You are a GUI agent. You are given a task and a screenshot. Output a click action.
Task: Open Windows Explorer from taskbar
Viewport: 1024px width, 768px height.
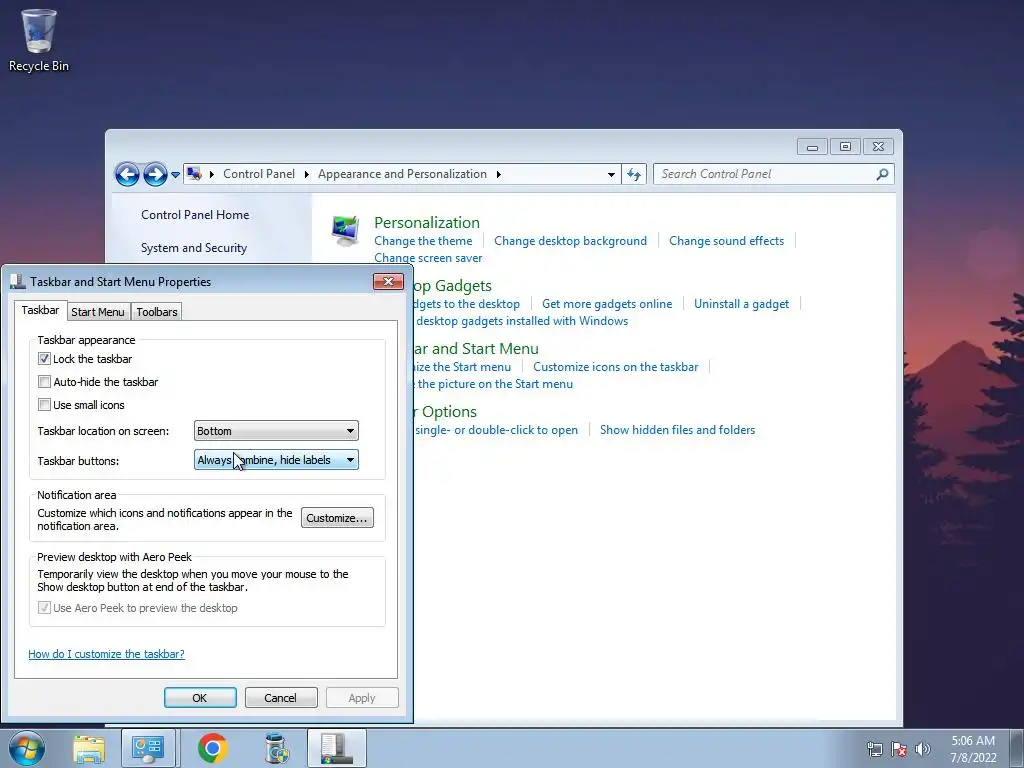(x=89, y=748)
